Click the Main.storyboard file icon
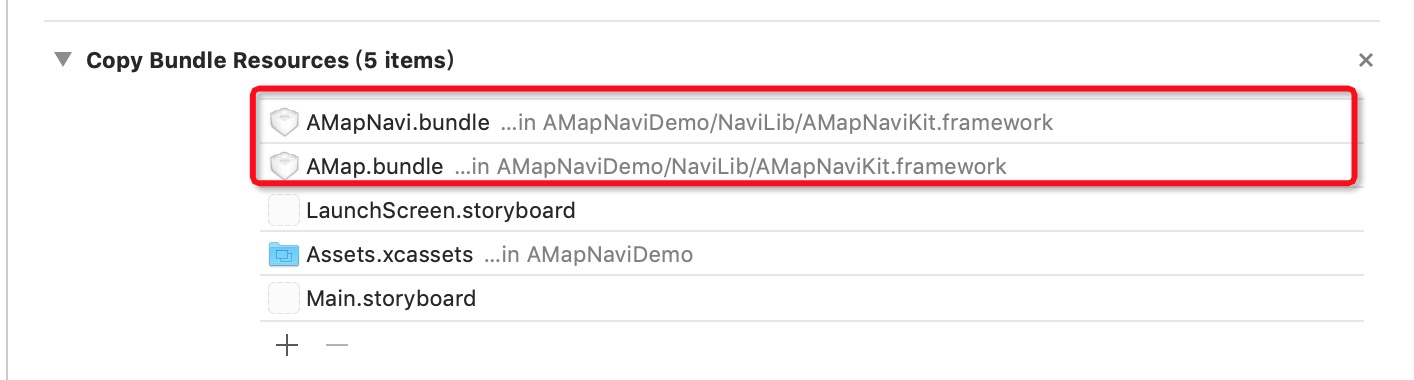This screenshot has height=380, width=1414. pos(285,298)
